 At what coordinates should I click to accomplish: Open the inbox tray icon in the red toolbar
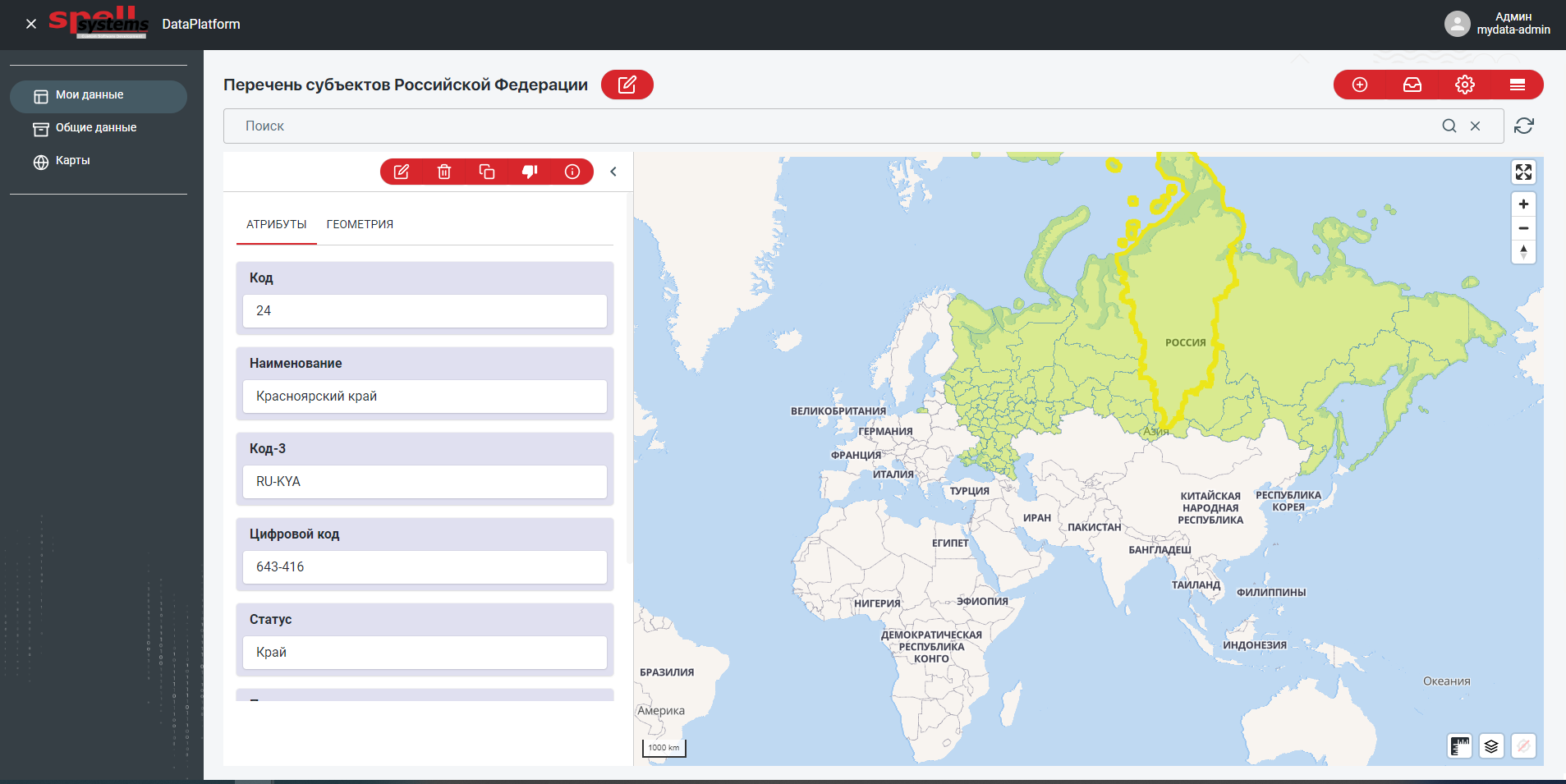point(1412,85)
